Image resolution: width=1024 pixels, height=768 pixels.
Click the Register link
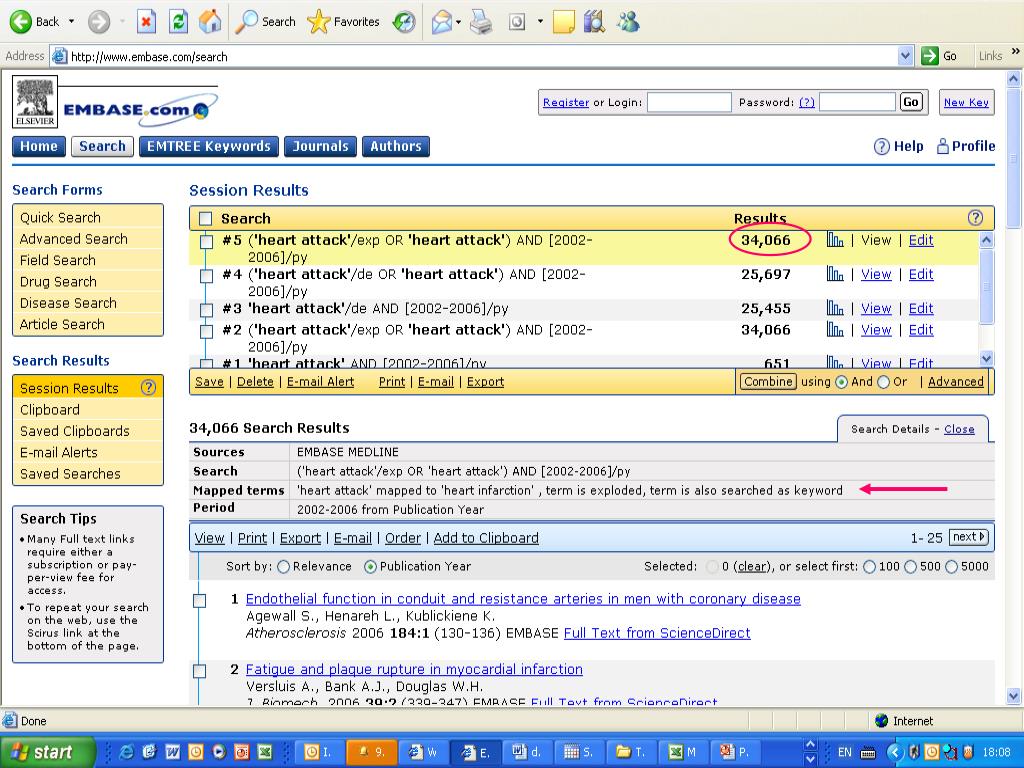coord(566,103)
